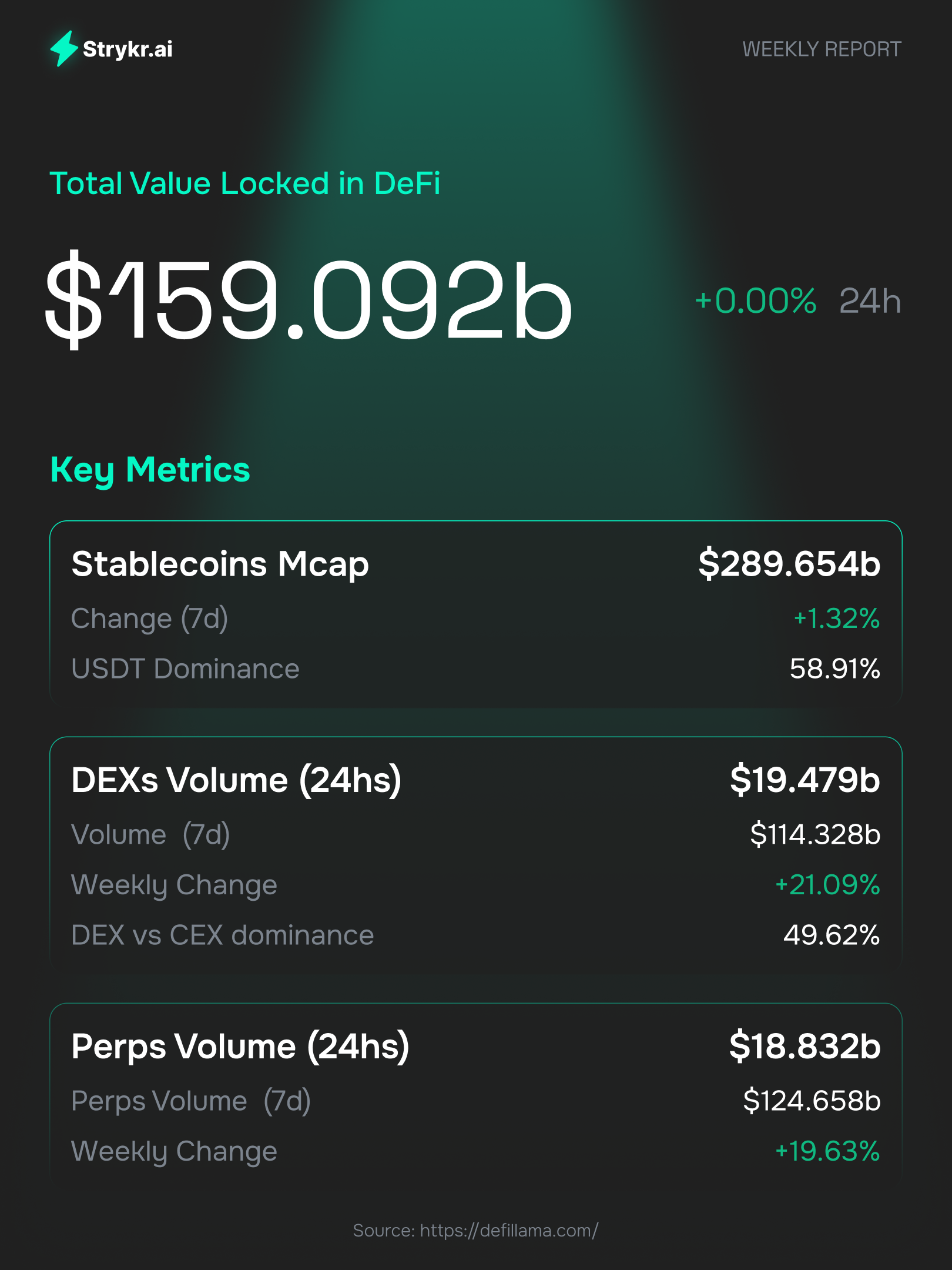This screenshot has height=1270, width=952.
Task: Click the $19.479b DEX volume value
Action: [x=804, y=780]
